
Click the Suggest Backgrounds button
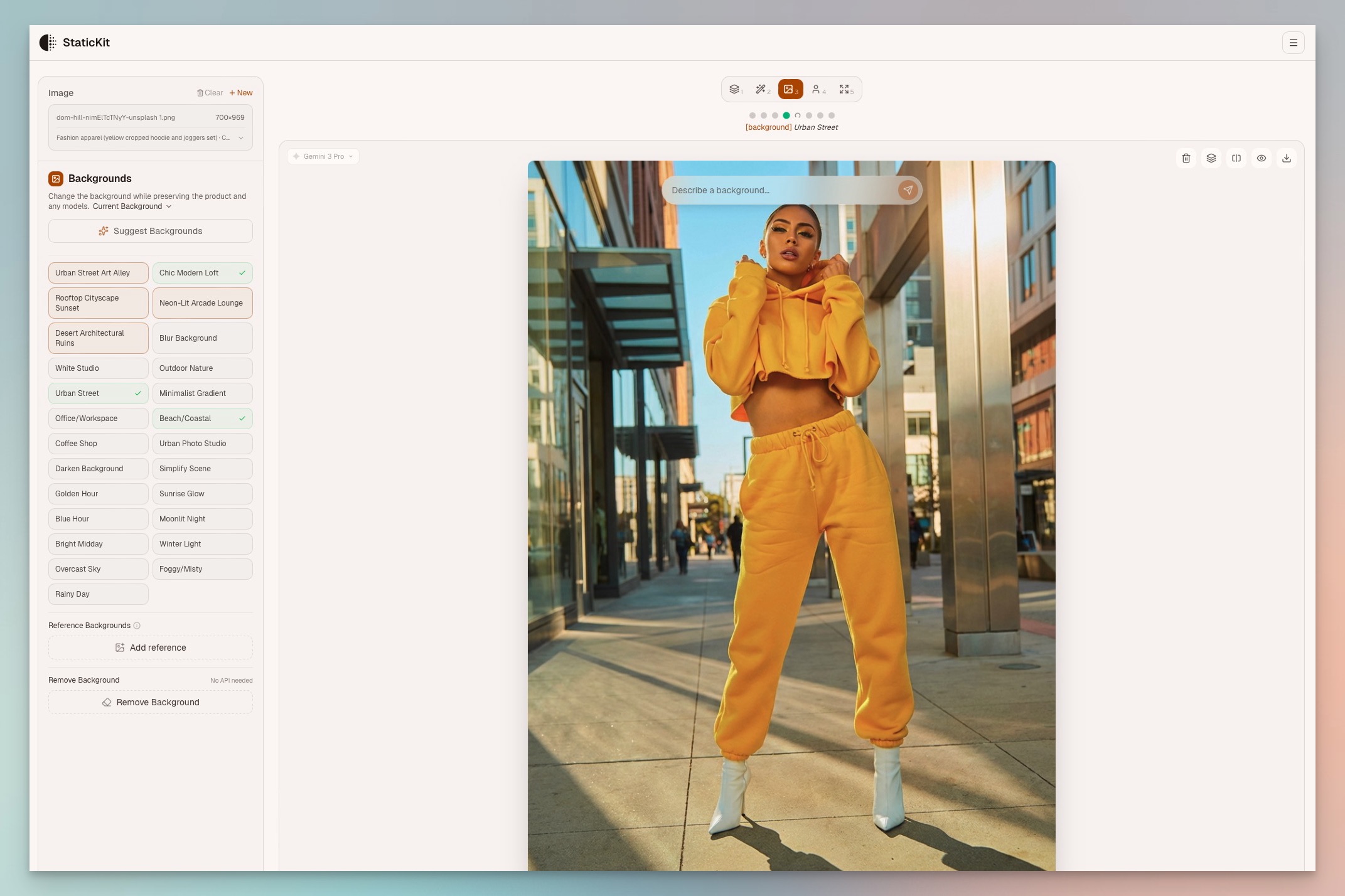[151, 231]
